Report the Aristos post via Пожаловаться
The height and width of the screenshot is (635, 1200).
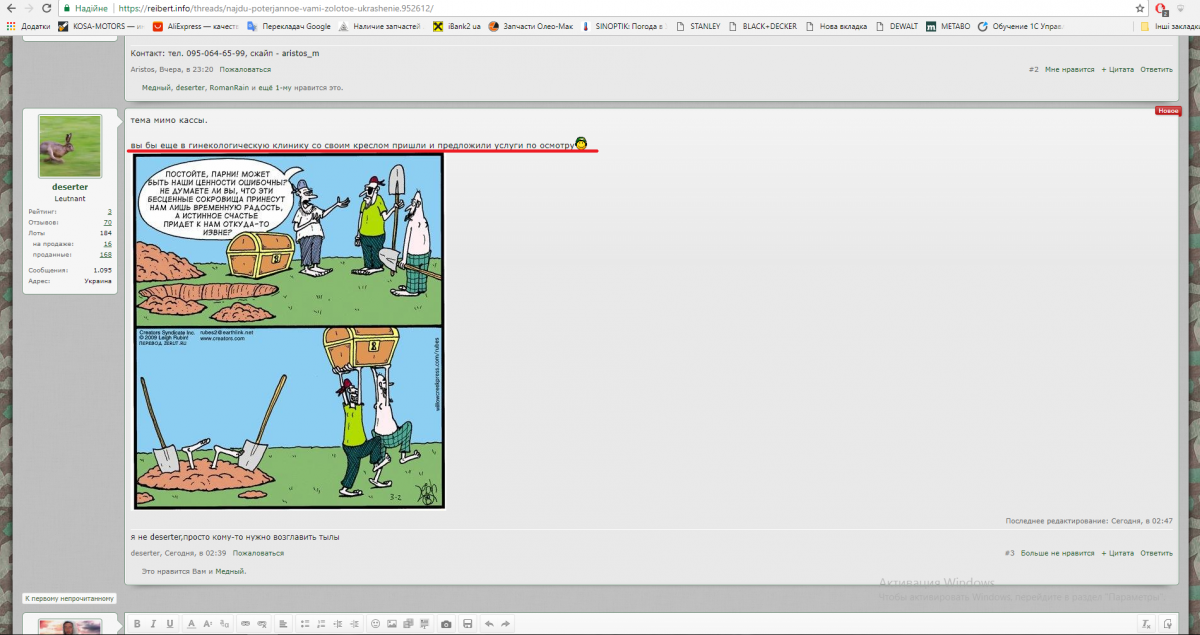pyautogui.click(x=245, y=69)
